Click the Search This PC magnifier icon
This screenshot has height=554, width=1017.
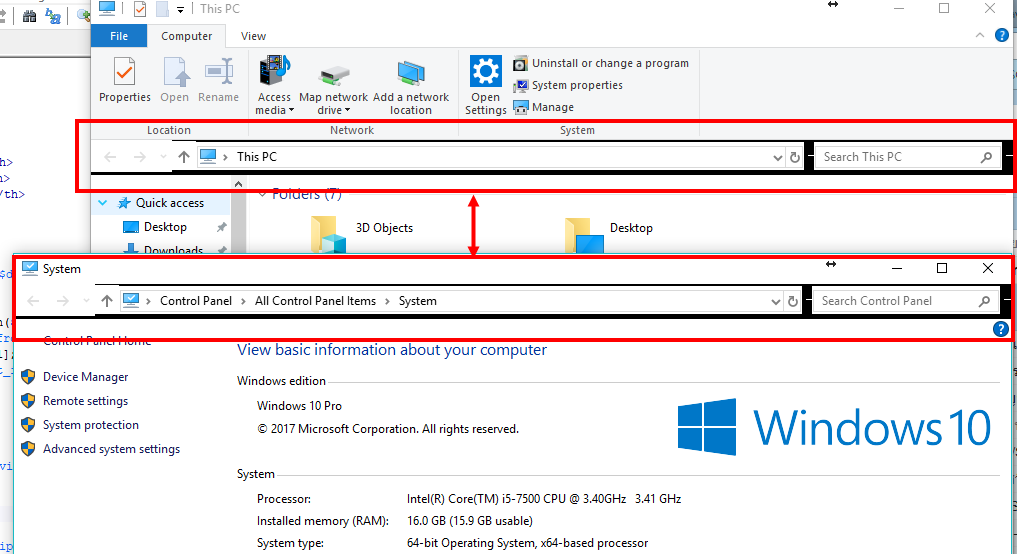(987, 157)
